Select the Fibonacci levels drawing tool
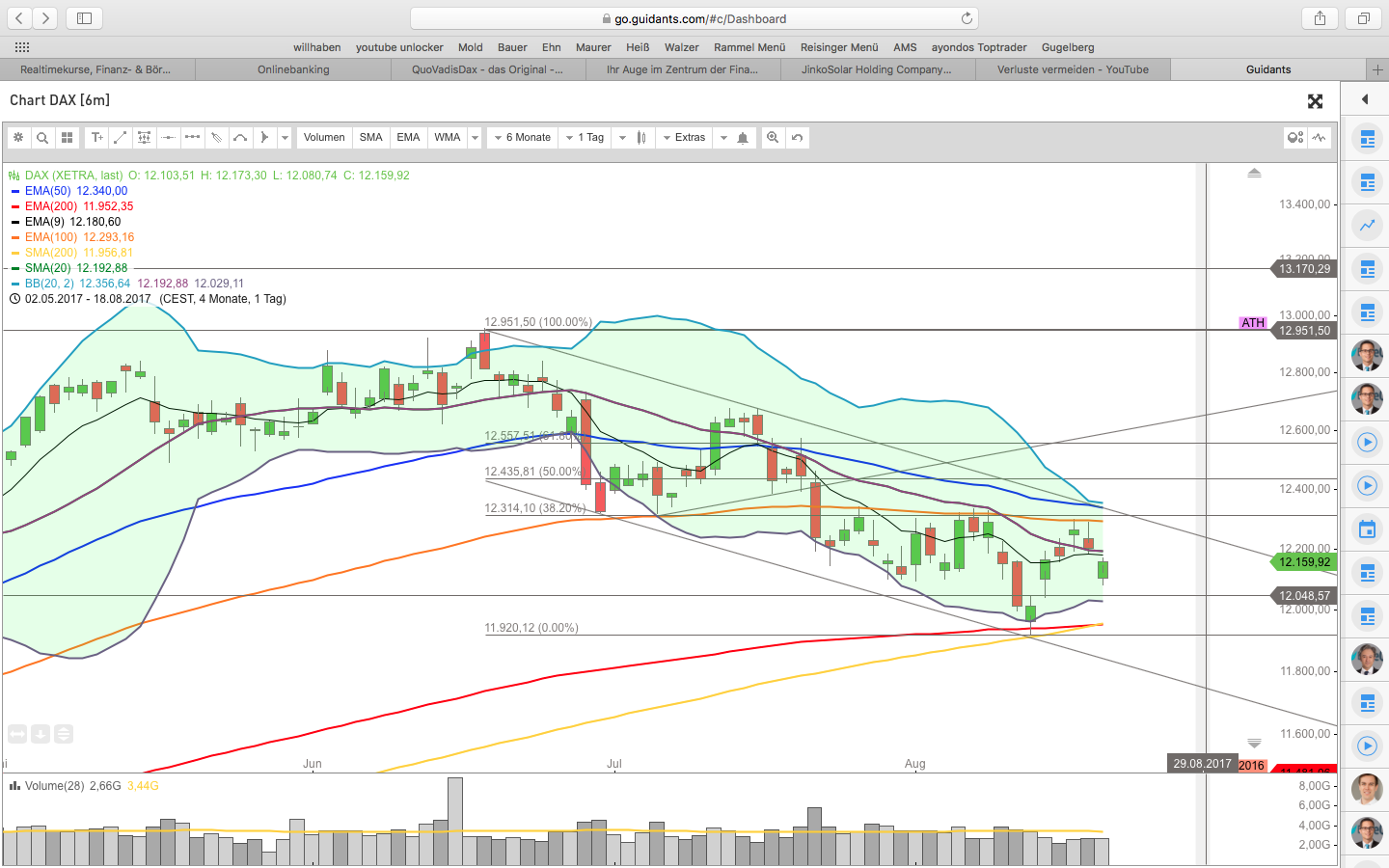 [x=145, y=138]
